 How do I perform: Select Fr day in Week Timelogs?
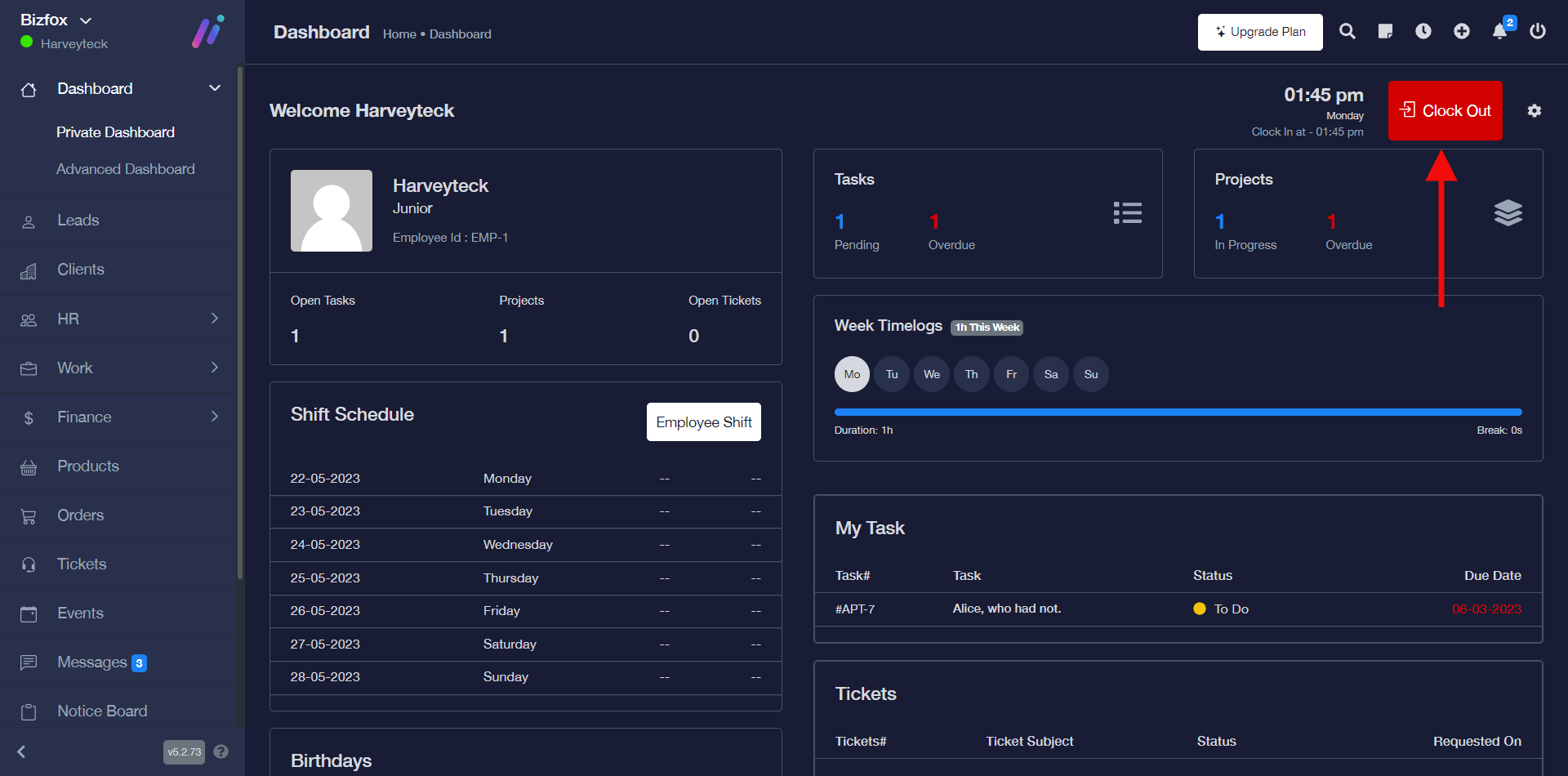pos(1011,374)
